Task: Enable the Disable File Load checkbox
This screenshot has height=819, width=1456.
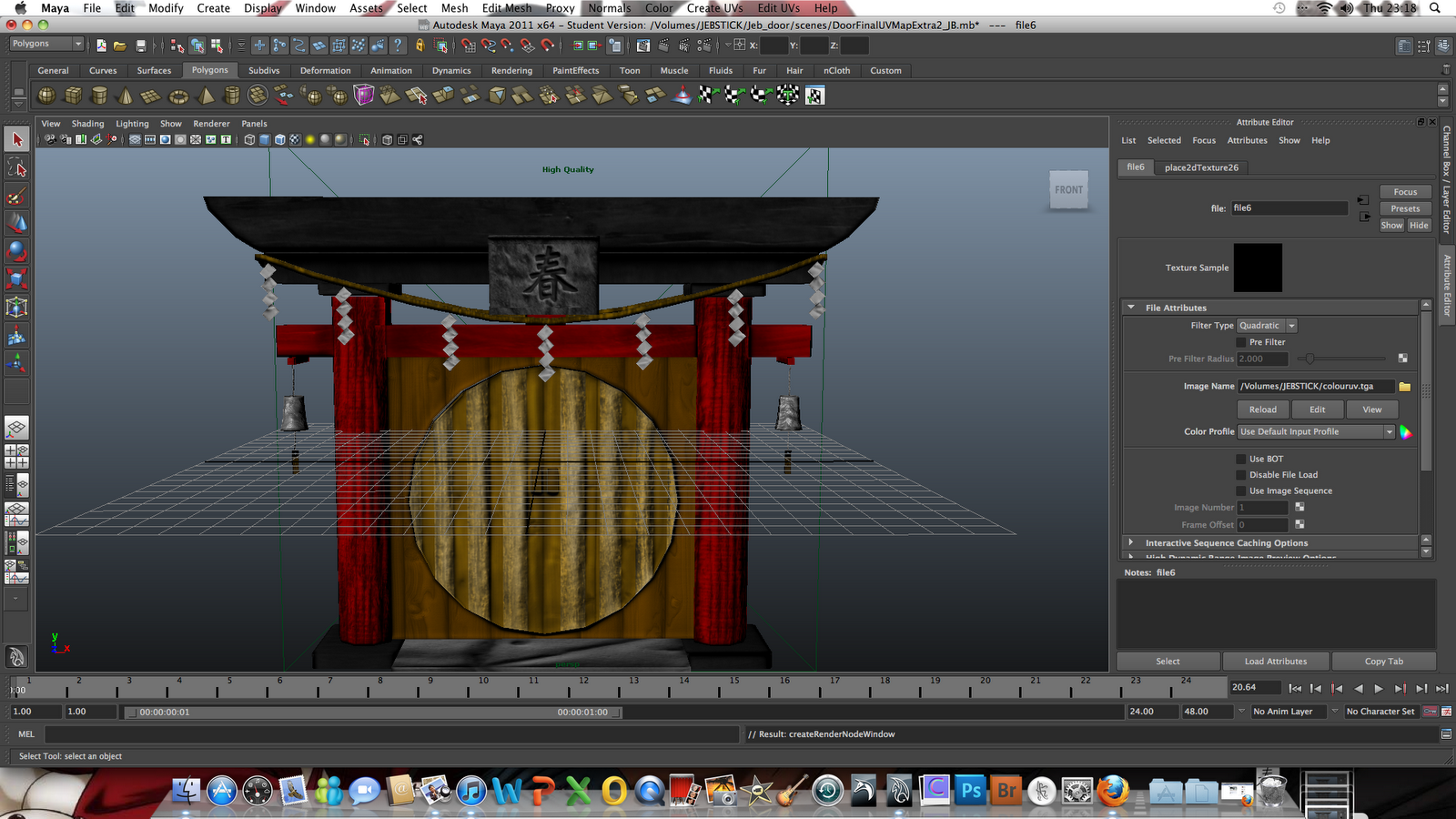Action: (1240, 475)
